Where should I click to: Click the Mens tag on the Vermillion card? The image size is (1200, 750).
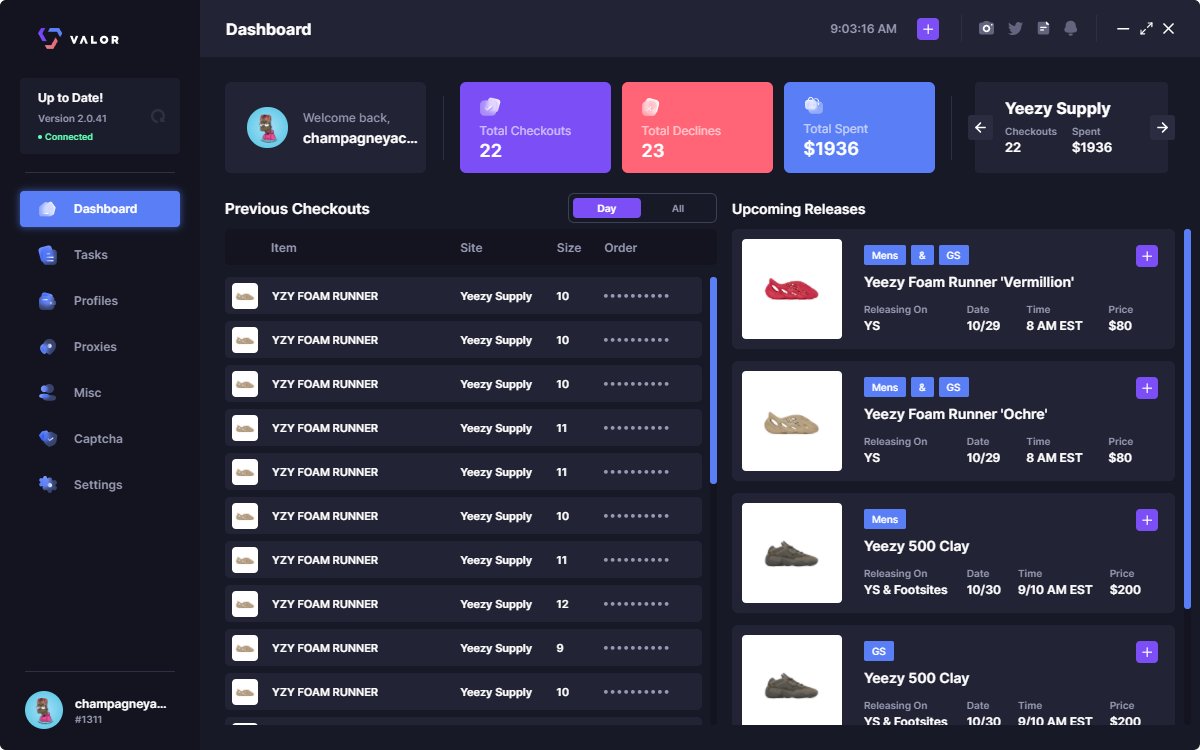tap(885, 255)
